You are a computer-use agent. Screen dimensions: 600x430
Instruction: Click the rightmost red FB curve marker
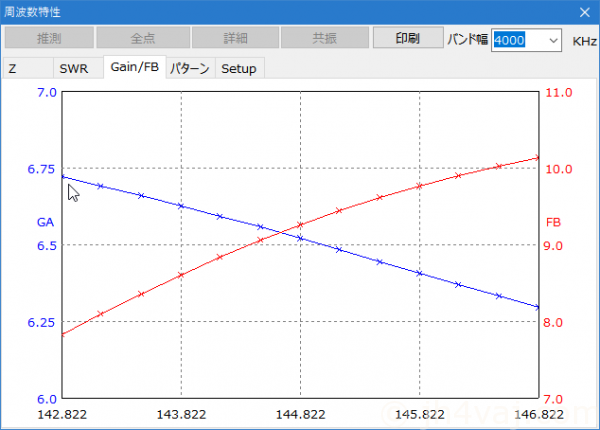click(x=538, y=158)
